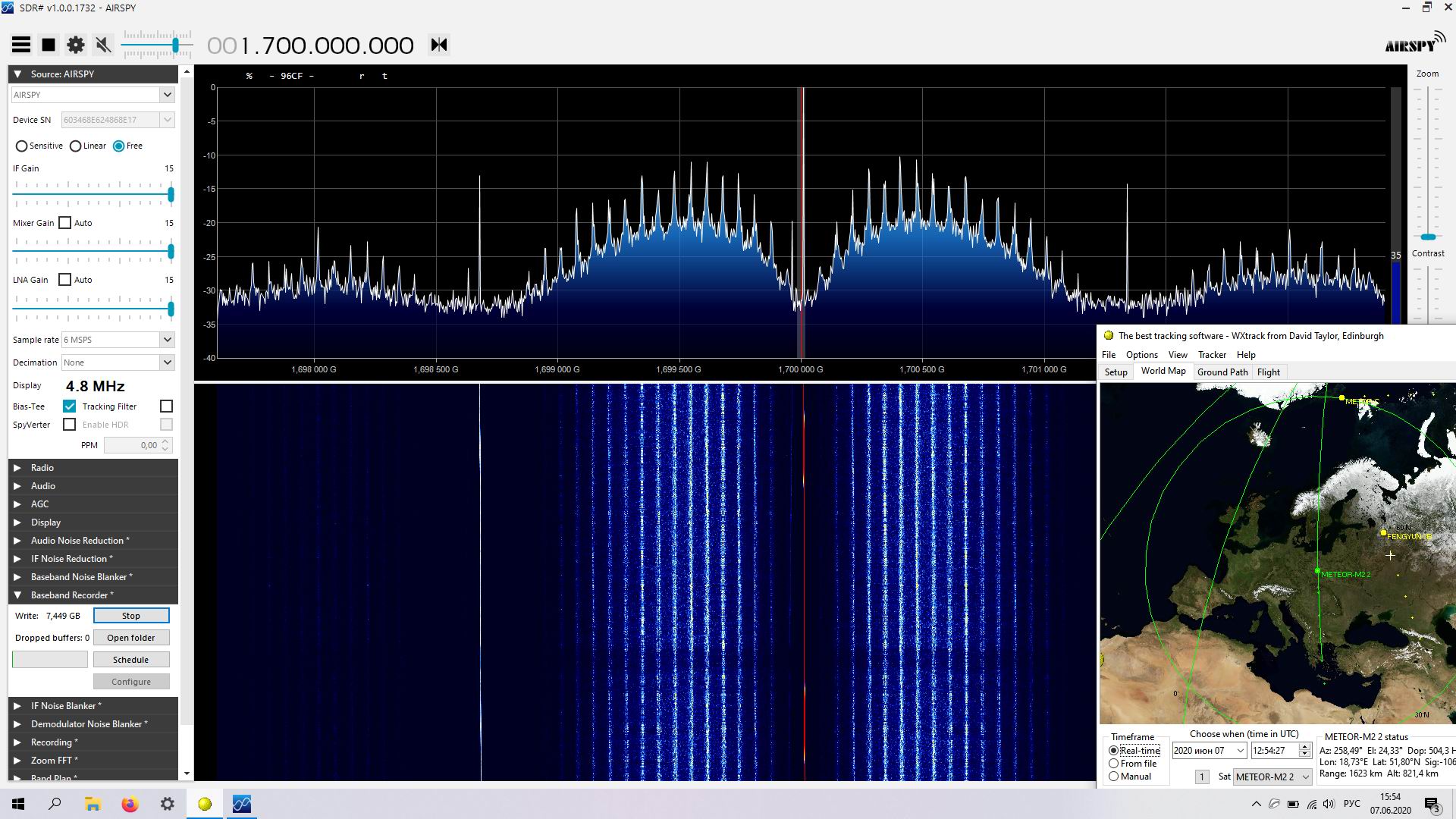Adjust the Zoom slider
Image resolution: width=1456 pixels, height=819 pixels.
1428,237
